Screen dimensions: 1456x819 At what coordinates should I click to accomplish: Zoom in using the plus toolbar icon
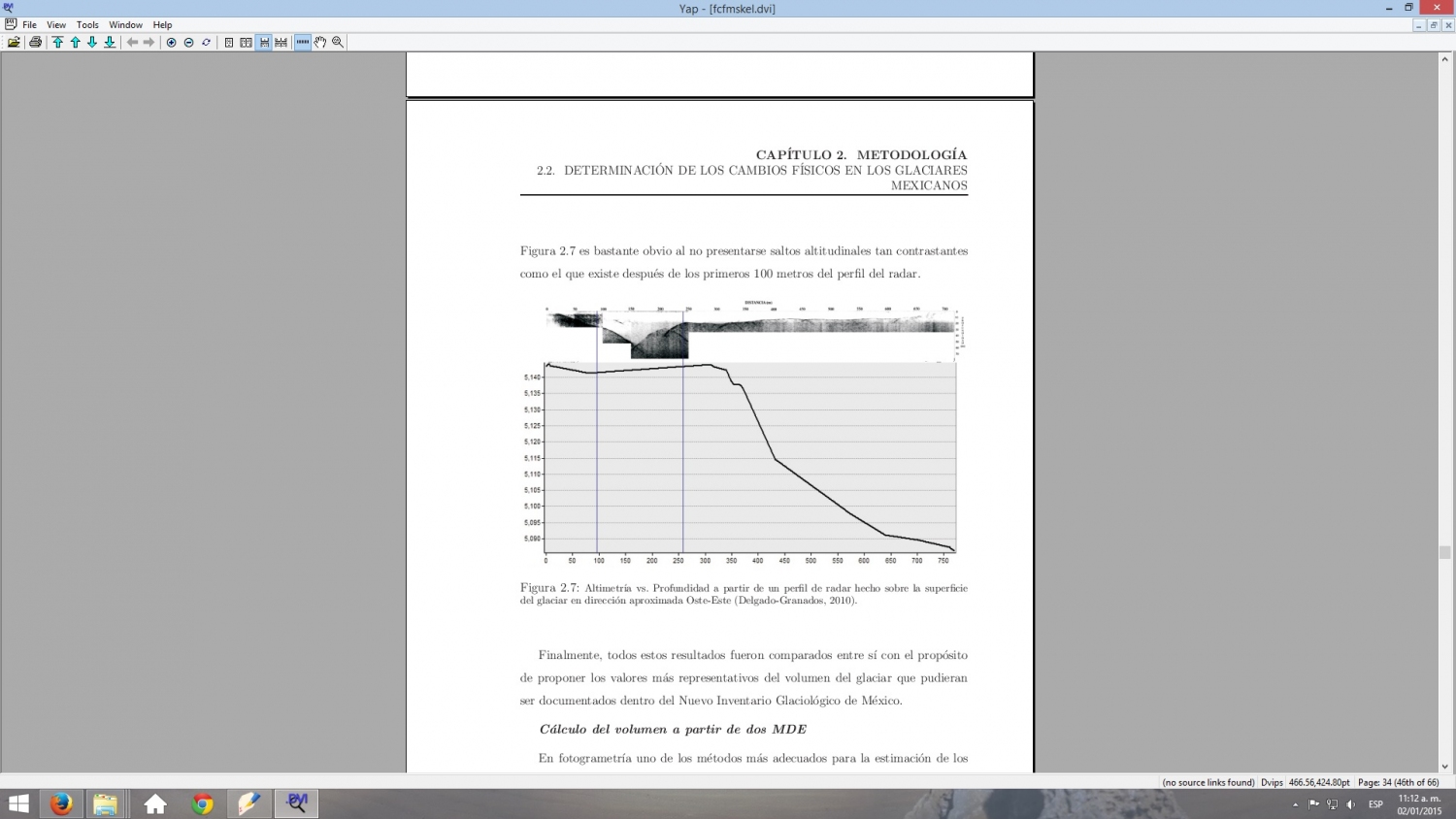coord(172,43)
